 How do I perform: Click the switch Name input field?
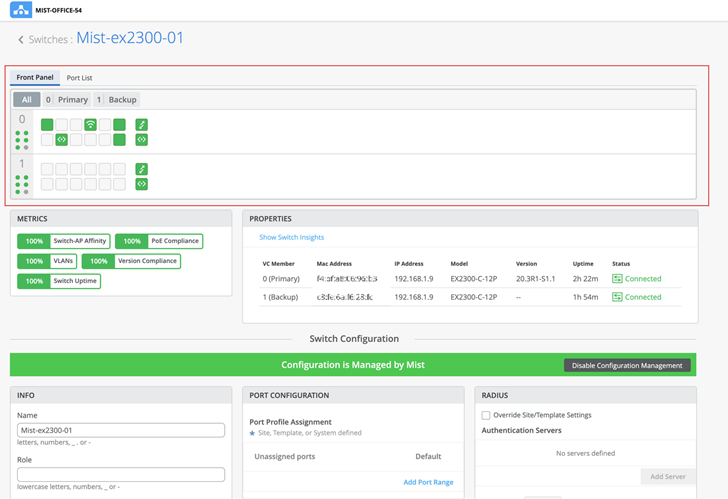point(121,431)
